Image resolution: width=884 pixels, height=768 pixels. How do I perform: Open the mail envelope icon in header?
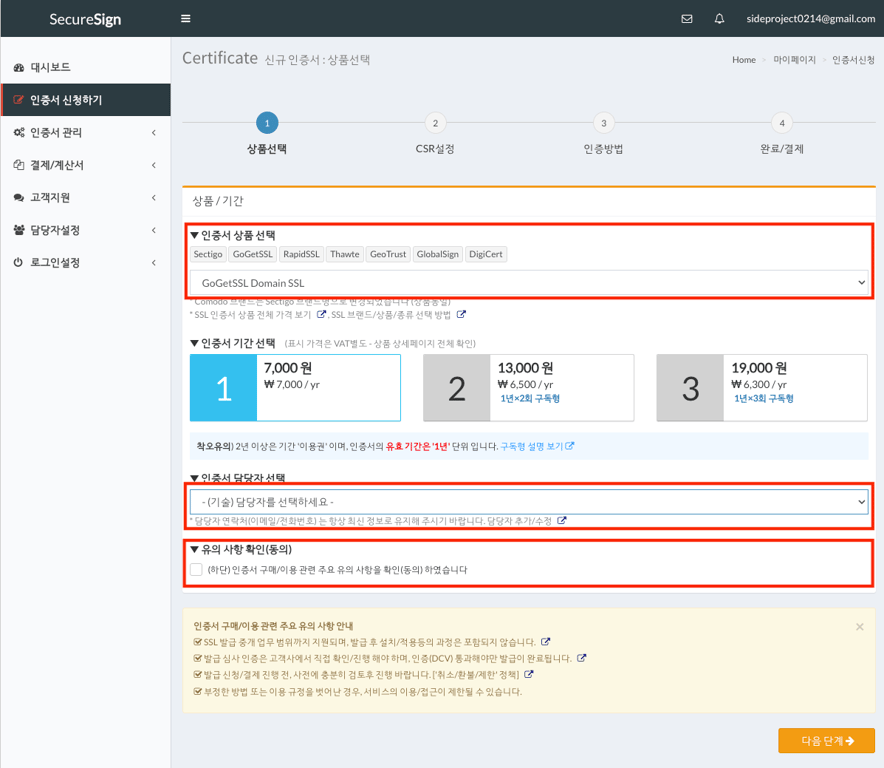click(x=687, y=19)
